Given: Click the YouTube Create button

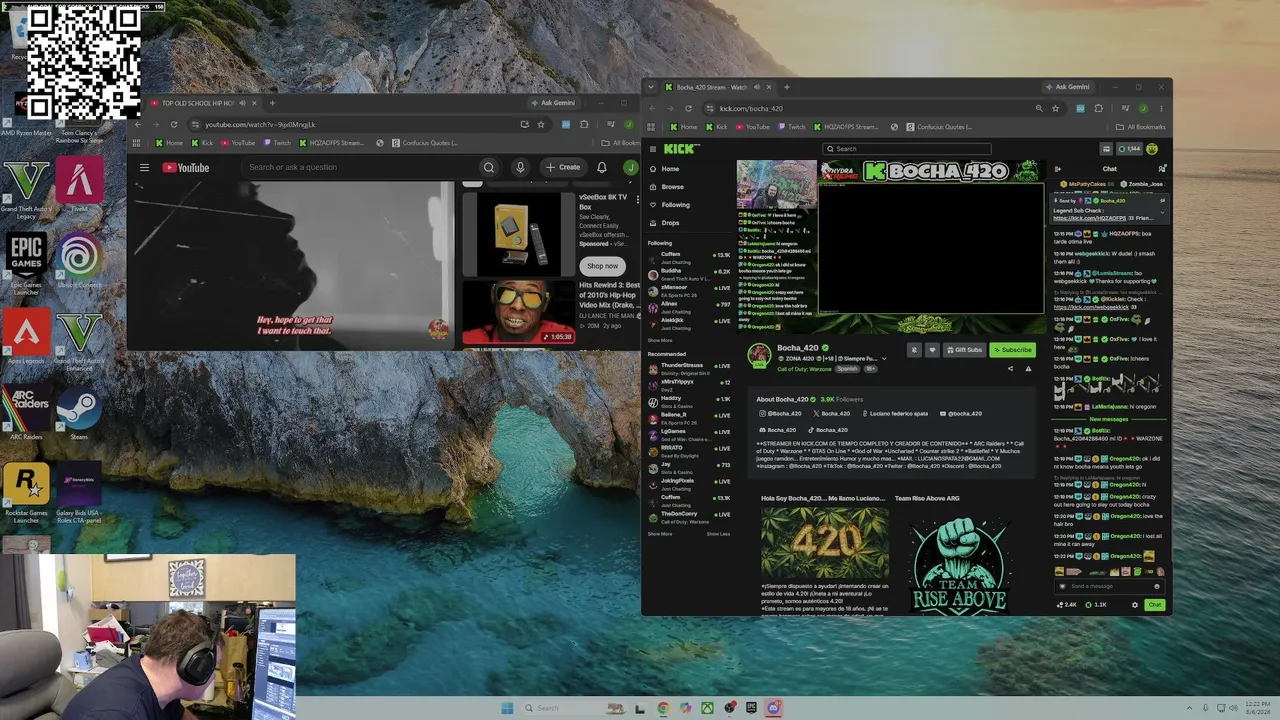Looking at the screenshot, I should click(x=563, y=168).
